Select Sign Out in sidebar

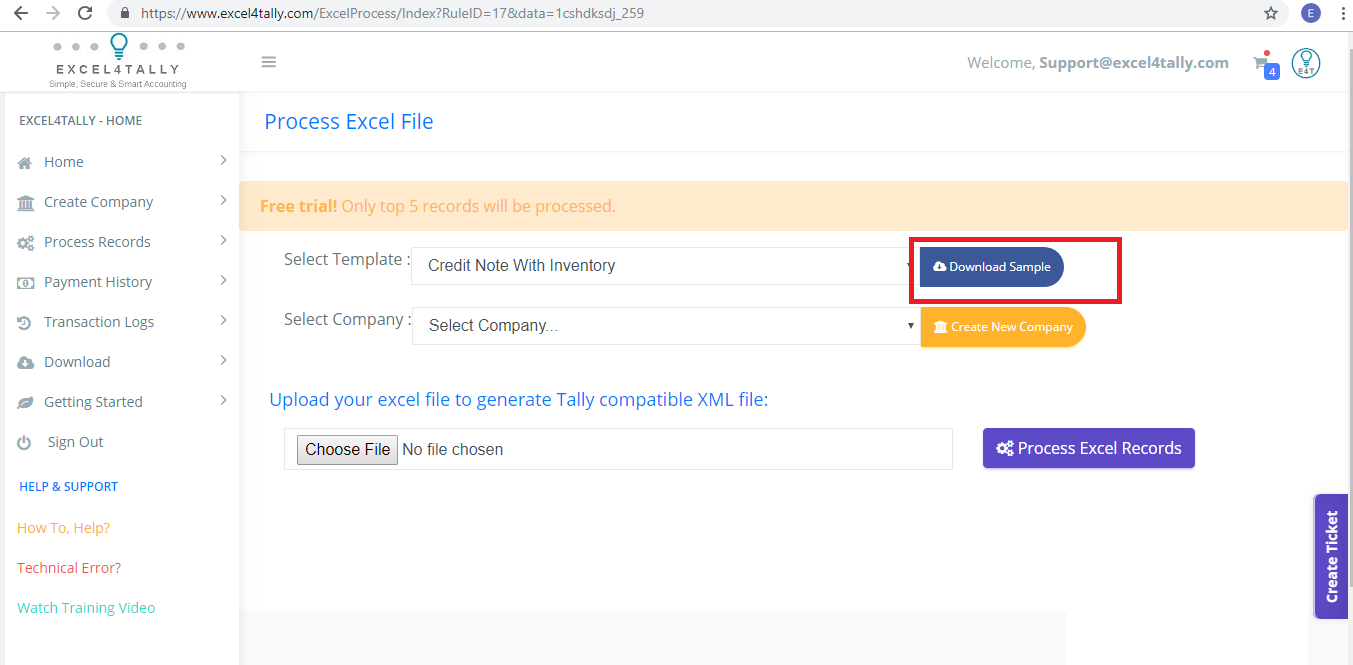[x=75, y=442]
